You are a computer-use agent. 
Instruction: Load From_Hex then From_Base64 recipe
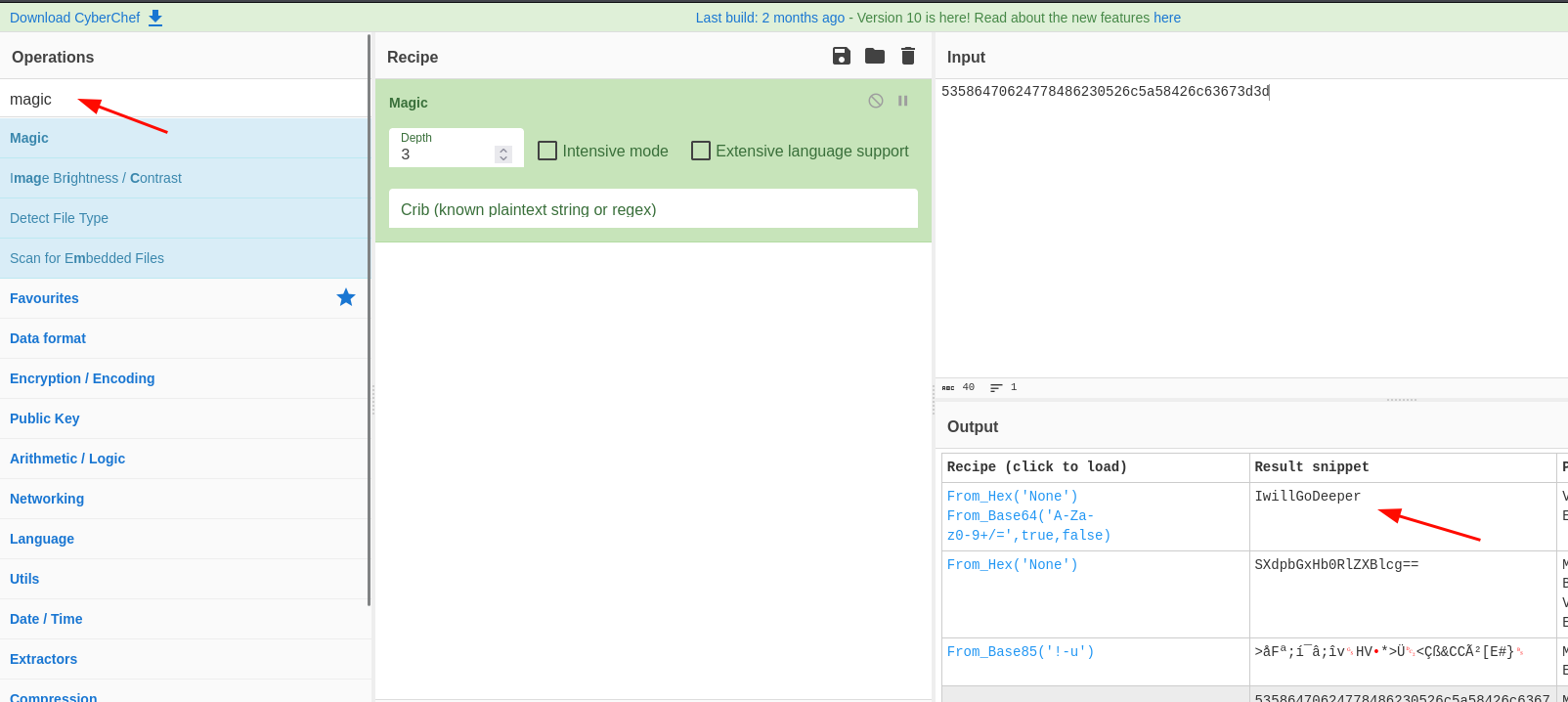pyautogui.click(x=1028, y=515)
